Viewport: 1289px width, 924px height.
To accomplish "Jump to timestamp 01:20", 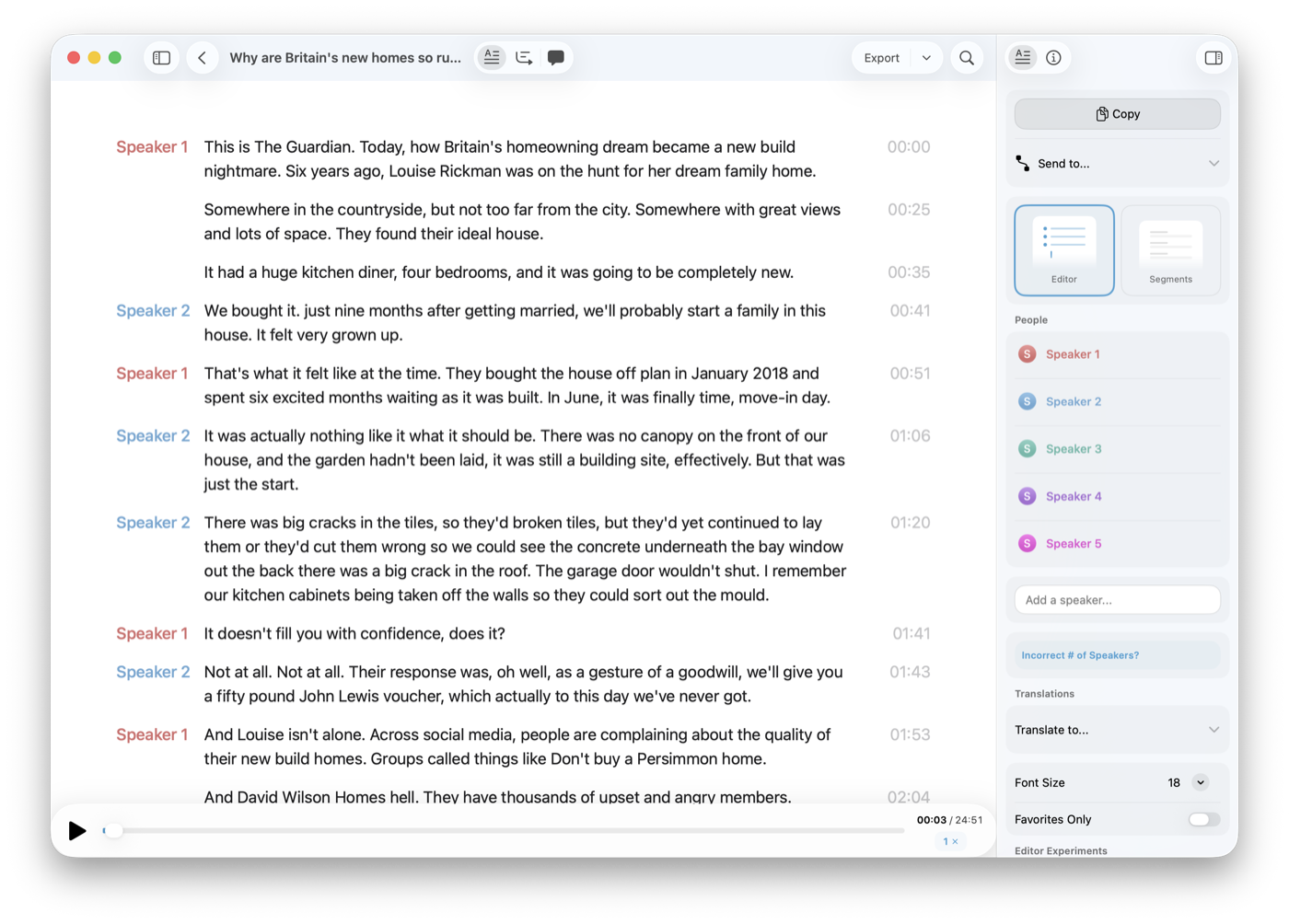I will [x=910, y=523].
